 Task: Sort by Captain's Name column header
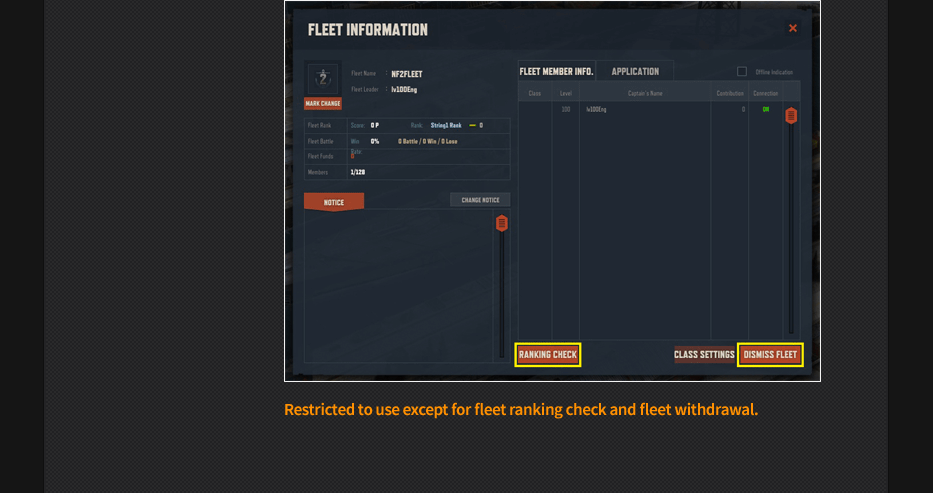click(x=645, y=94)
